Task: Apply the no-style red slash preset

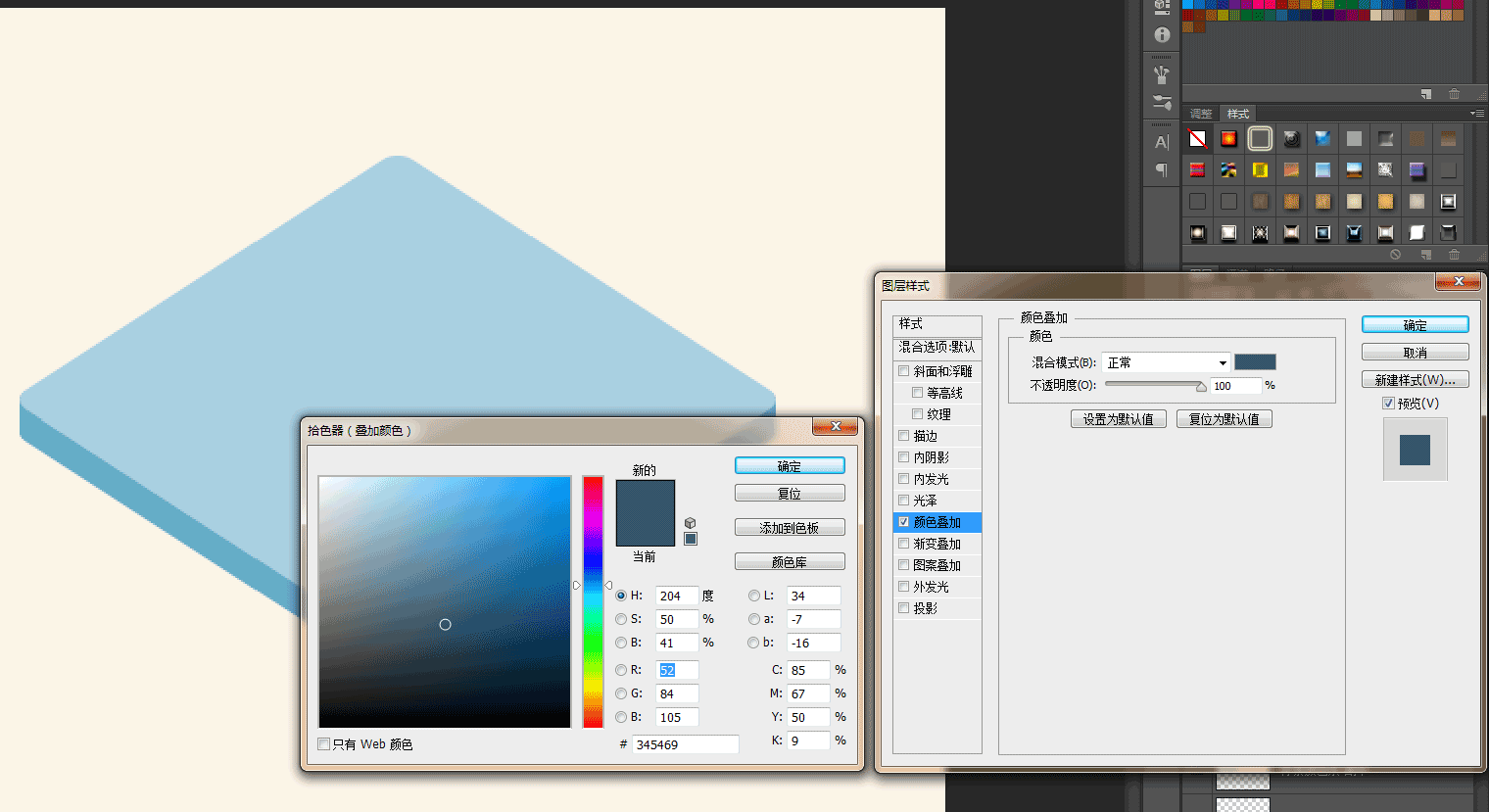Action: 1197,139
